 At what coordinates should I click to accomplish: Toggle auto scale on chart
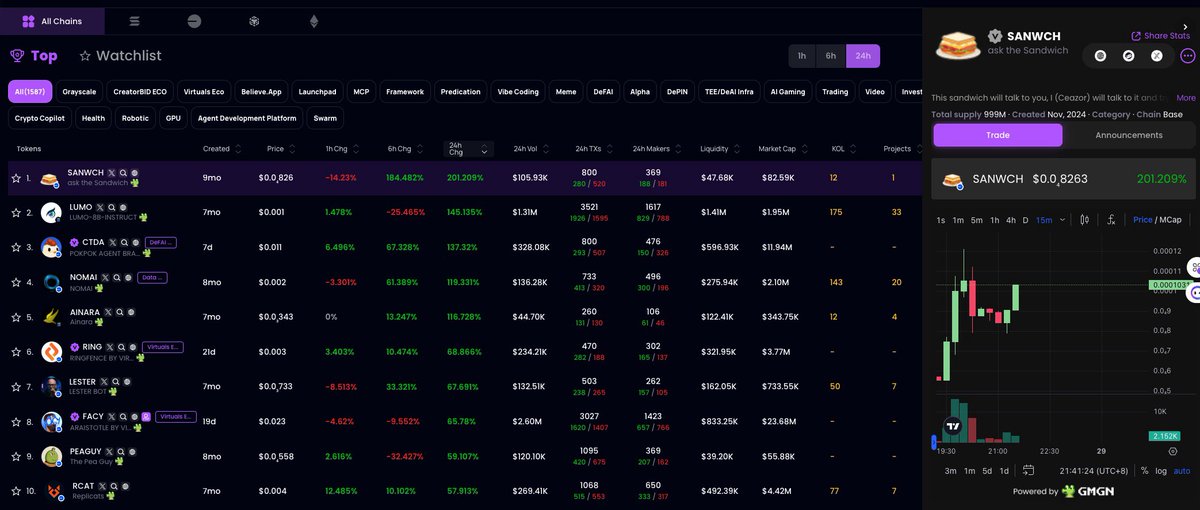(1181, 470)
